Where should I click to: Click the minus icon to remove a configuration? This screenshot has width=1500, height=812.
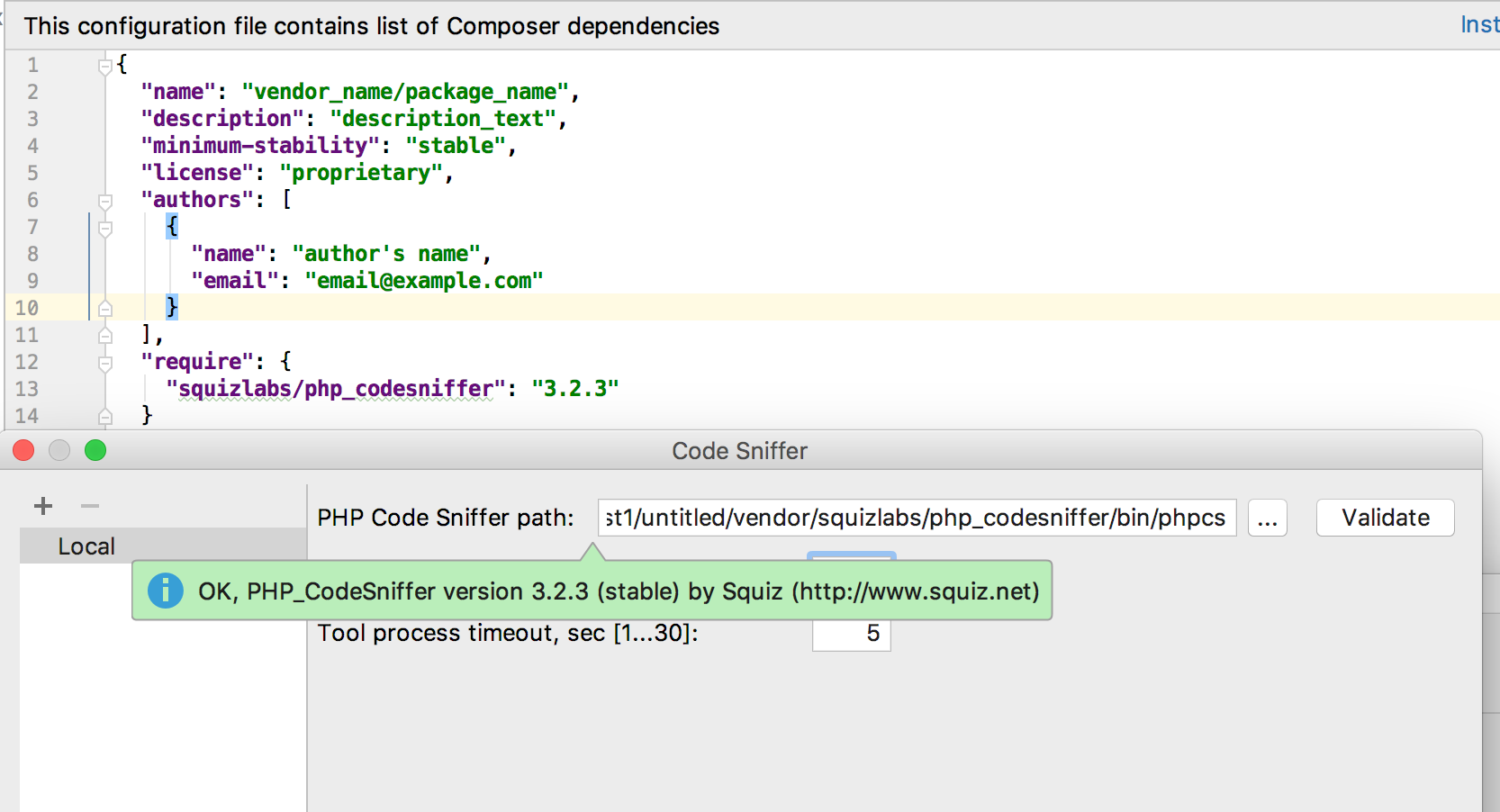[90, 506]
